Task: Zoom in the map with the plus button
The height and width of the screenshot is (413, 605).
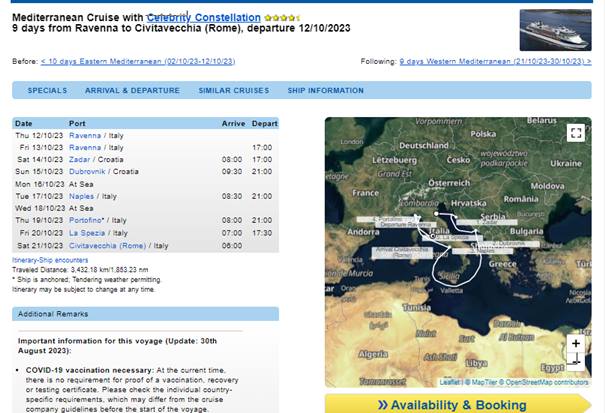Action: pyautogui.click(x=576, y=343)
